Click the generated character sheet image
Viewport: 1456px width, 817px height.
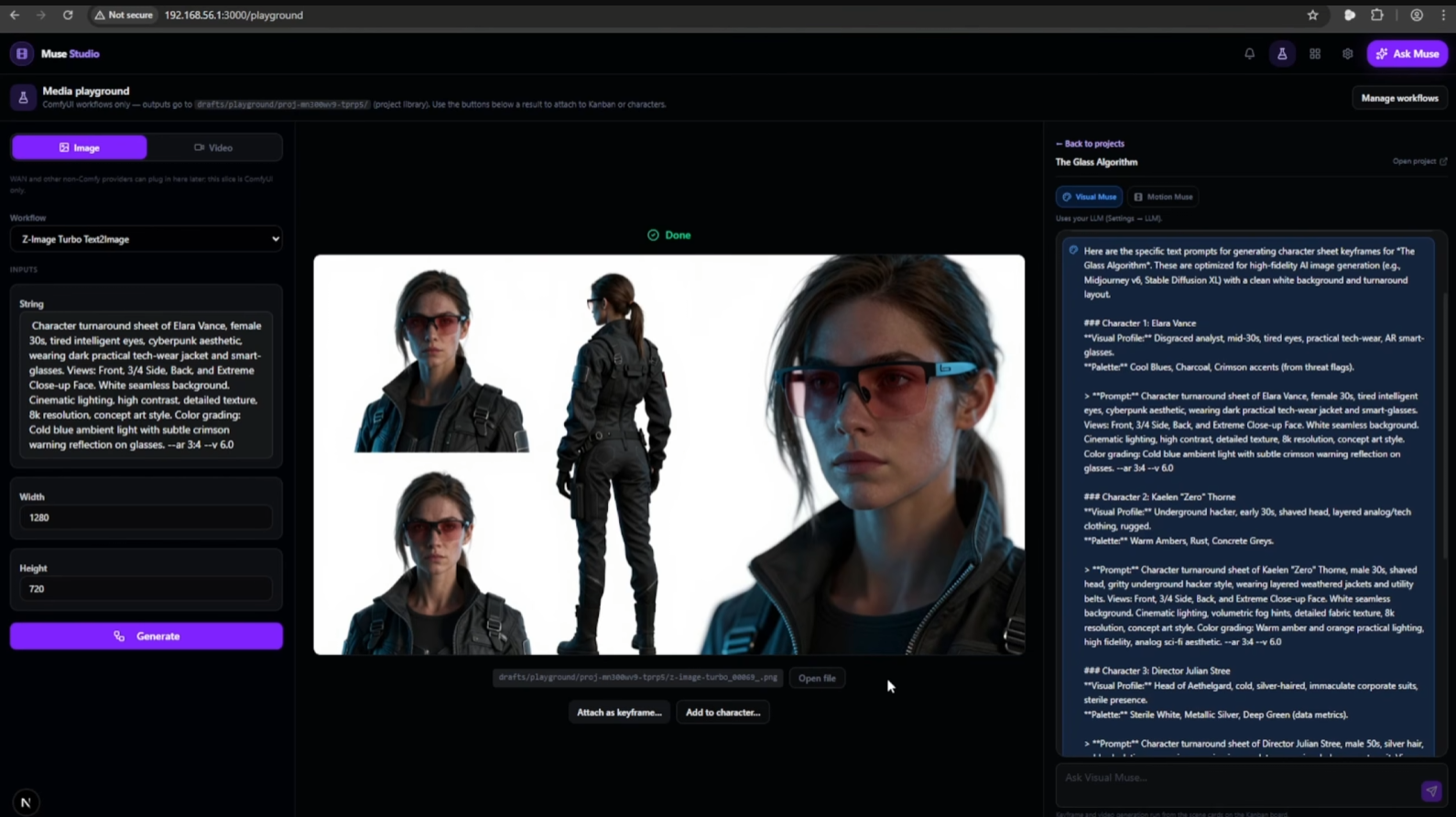point(668,454)
